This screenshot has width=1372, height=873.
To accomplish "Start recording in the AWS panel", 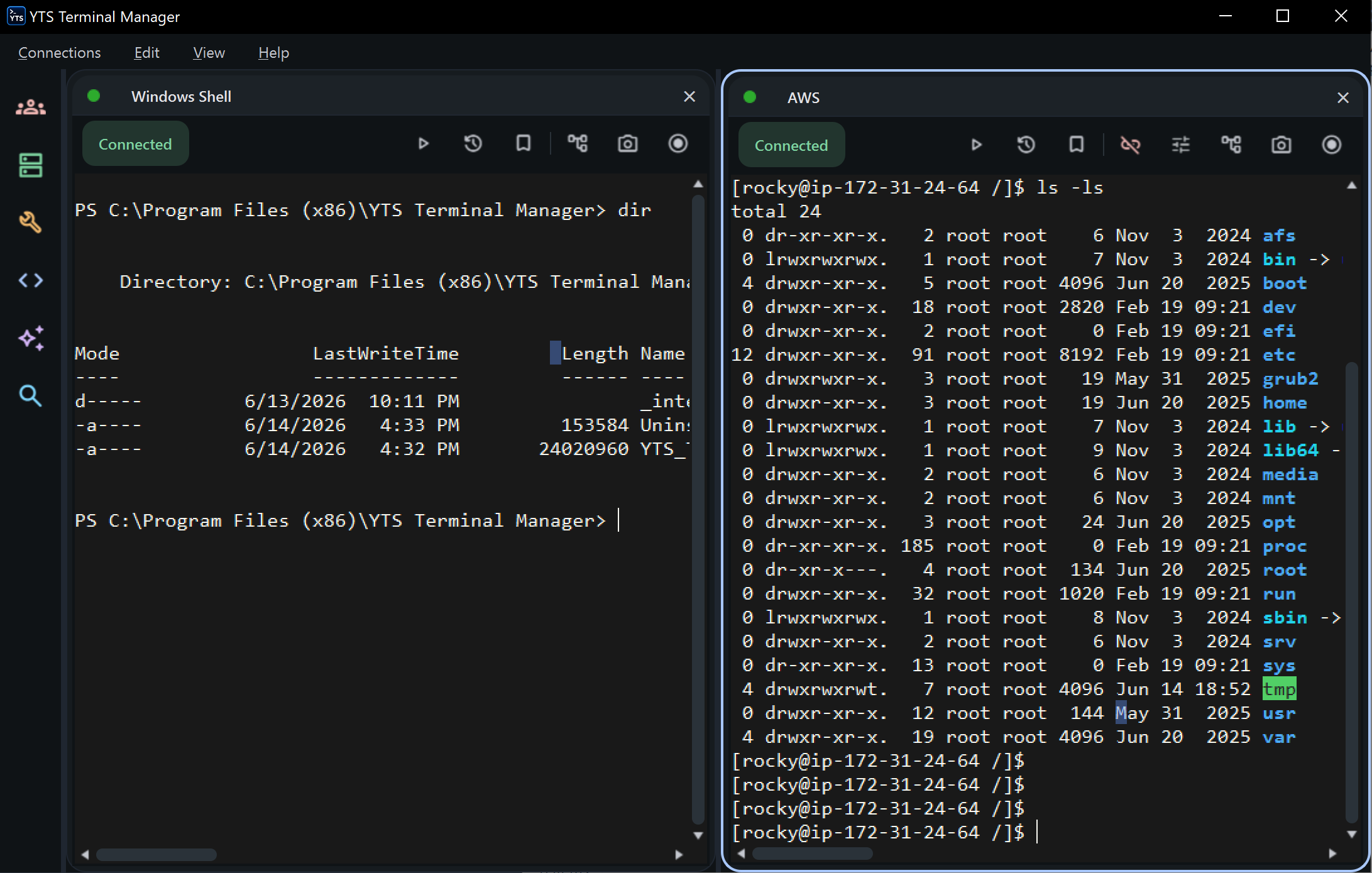I will click(1331, 145).
